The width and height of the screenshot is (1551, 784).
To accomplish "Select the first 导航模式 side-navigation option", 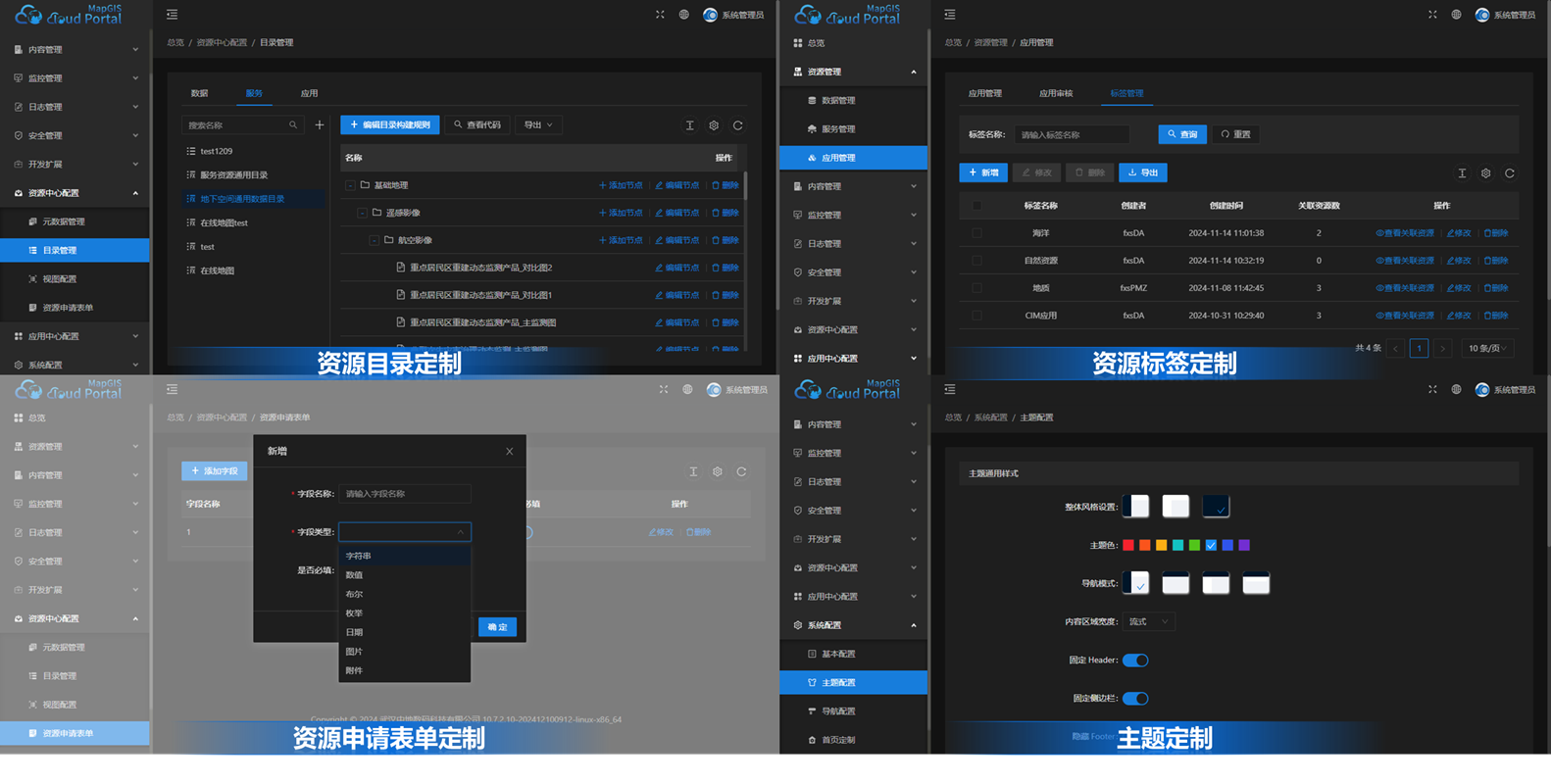I will [x=1135, y=583].
